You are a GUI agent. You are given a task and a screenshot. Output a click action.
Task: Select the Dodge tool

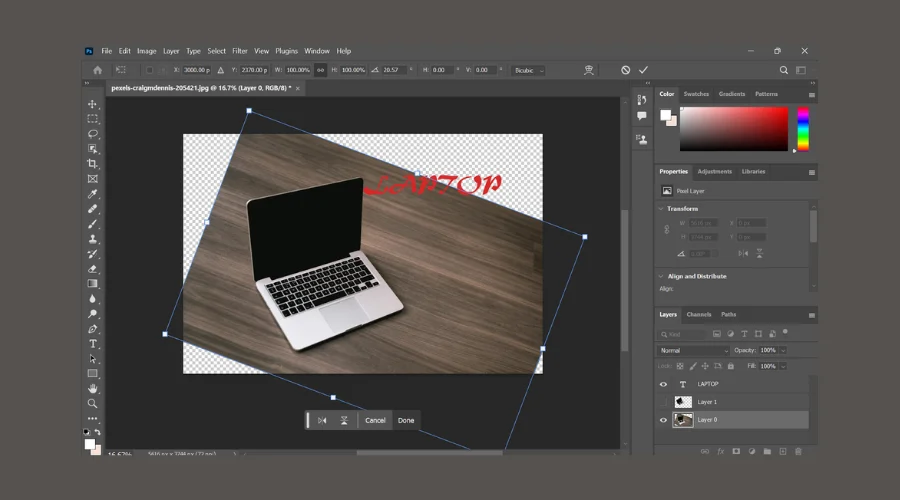click(92, 314)
